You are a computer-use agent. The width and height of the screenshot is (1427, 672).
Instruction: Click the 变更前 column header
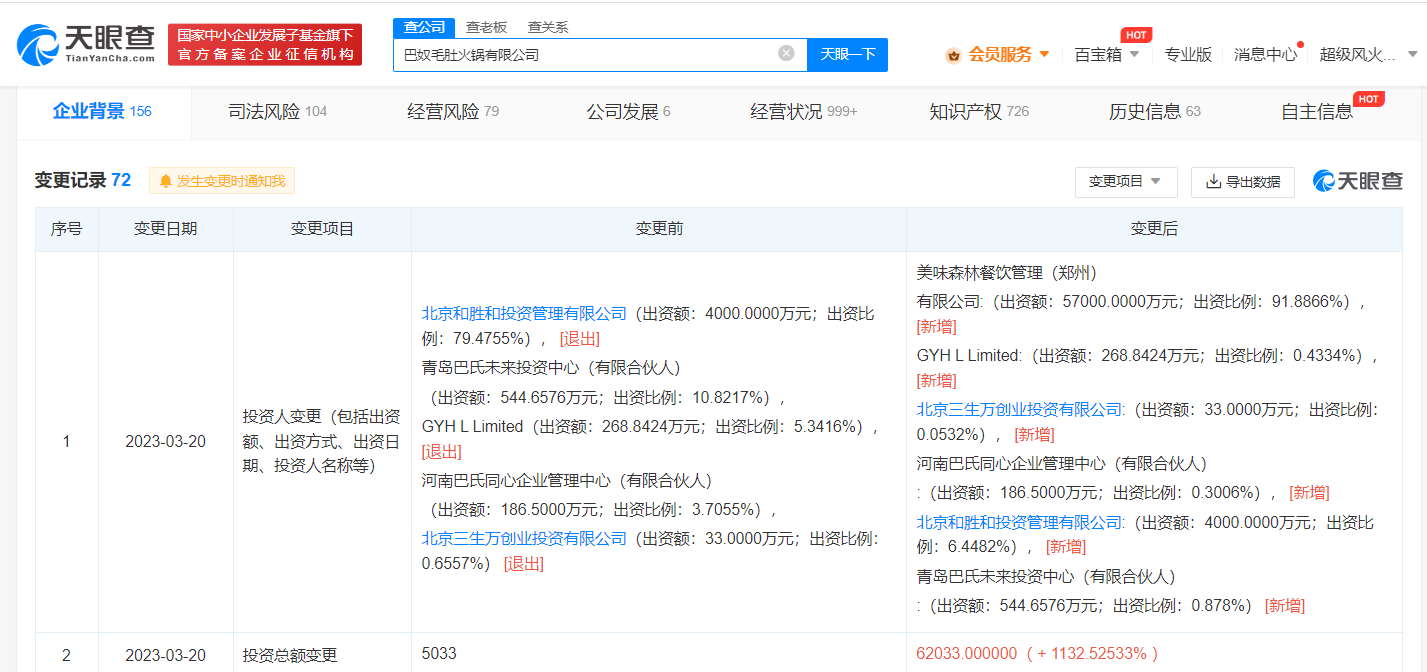(659, 229)
